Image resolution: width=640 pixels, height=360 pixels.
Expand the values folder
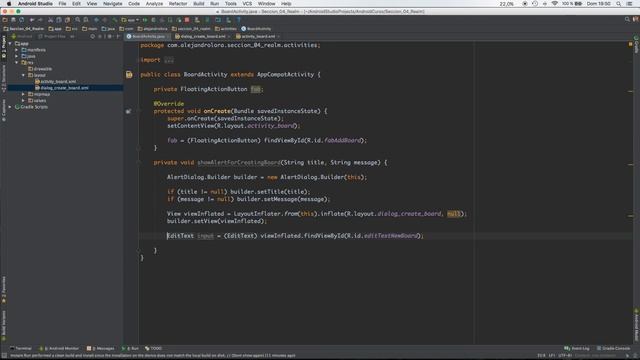tap(23, 100)
